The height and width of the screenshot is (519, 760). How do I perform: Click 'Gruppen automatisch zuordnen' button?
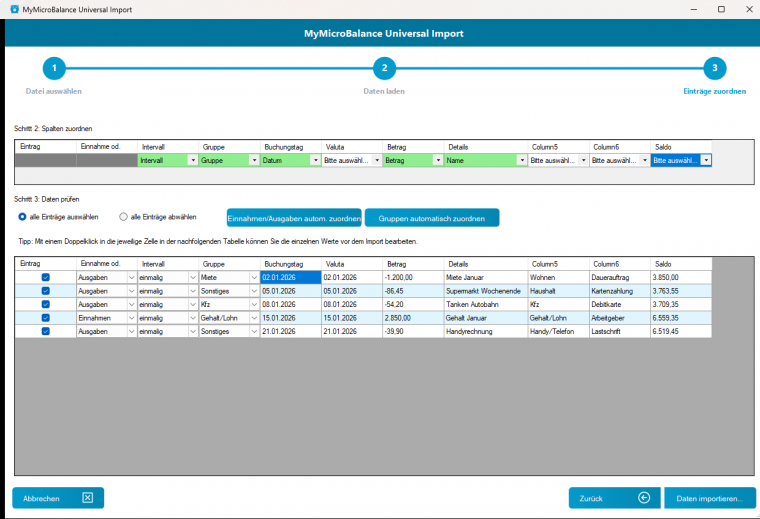tap(432, 218)
